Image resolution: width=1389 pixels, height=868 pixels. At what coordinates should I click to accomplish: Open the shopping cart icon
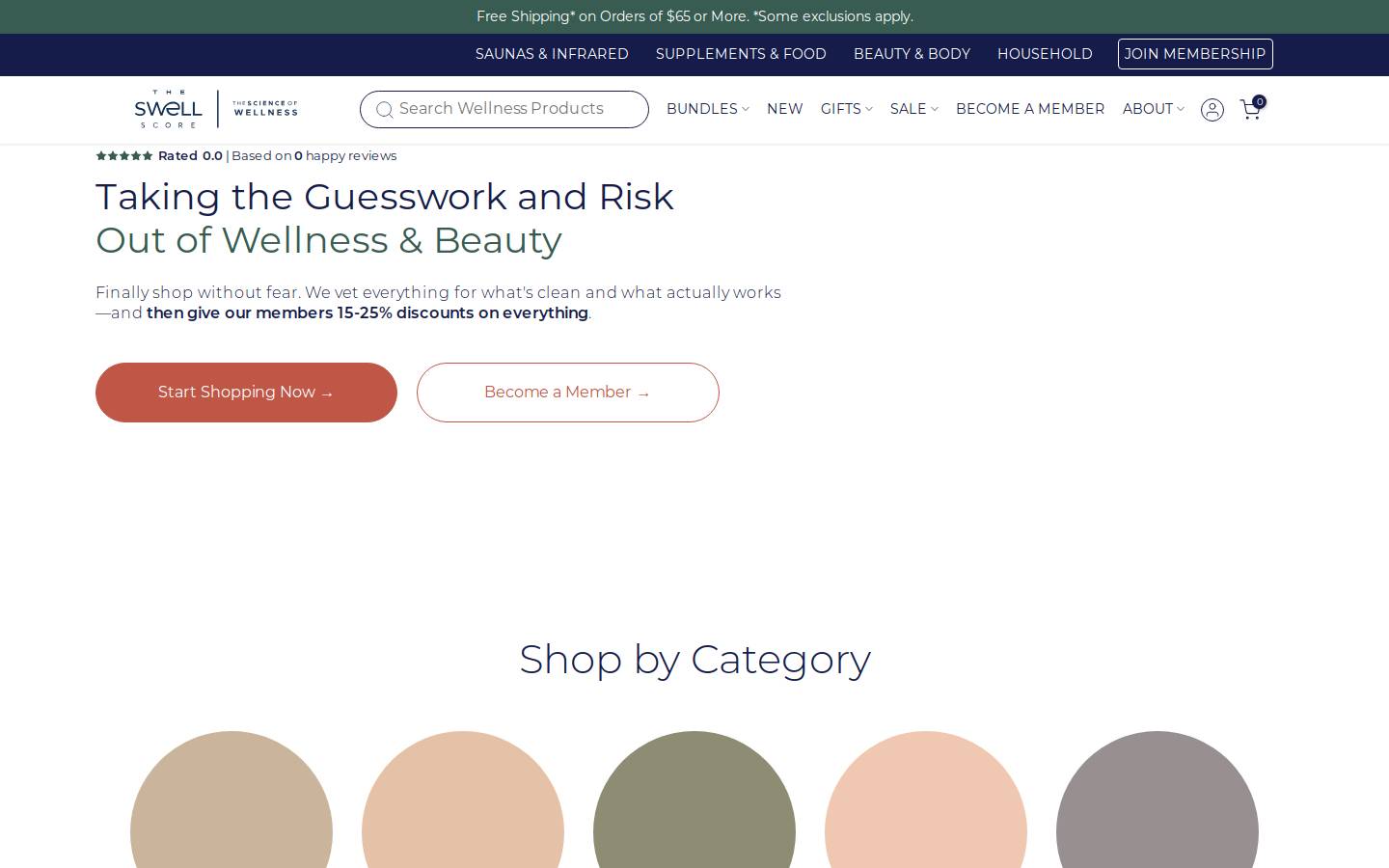(1252, 108)
